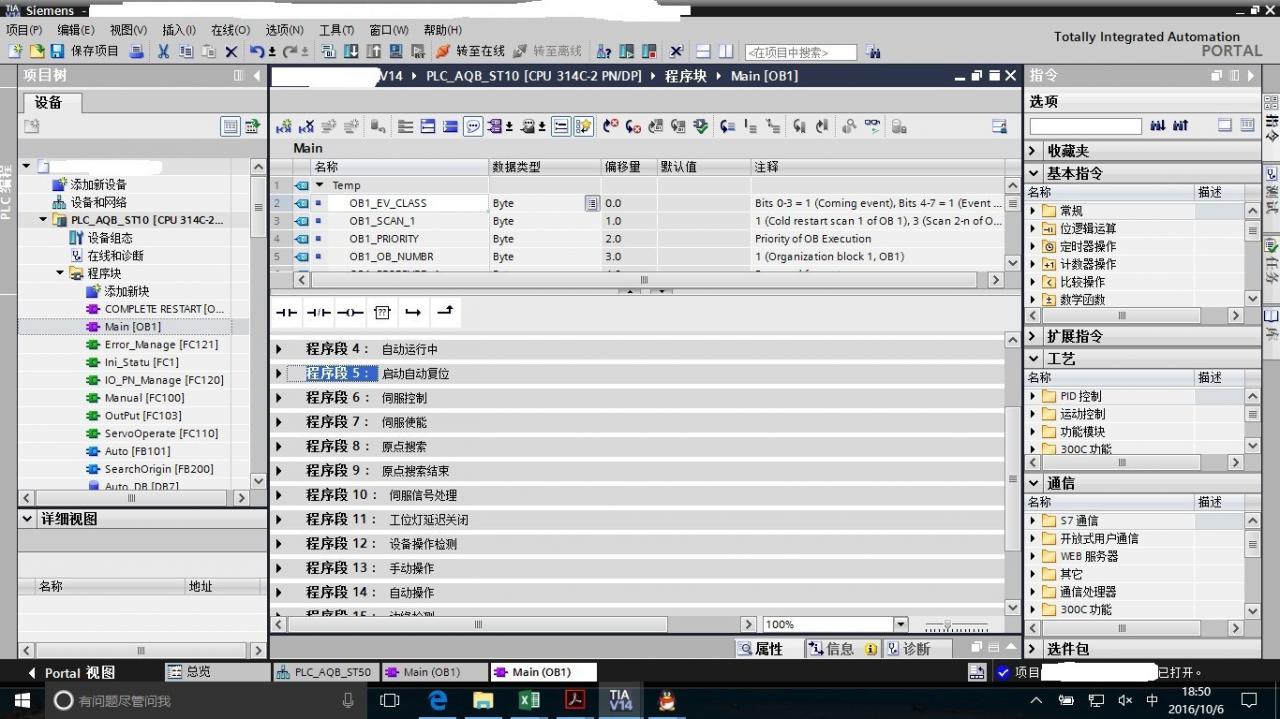
Task: Click the close branch icon
Action: click(x=445, y=312)
